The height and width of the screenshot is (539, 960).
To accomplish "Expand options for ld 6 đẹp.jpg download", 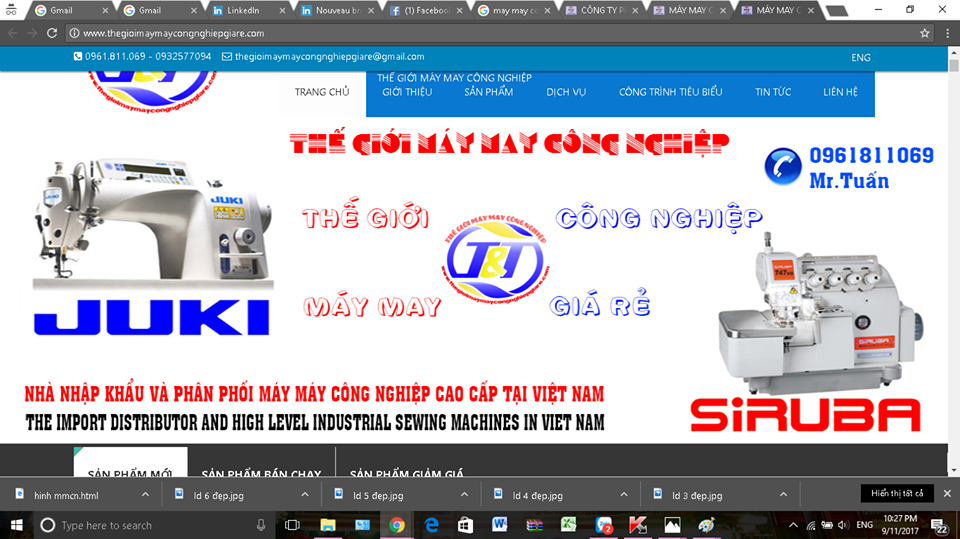I will pos(305,494).
